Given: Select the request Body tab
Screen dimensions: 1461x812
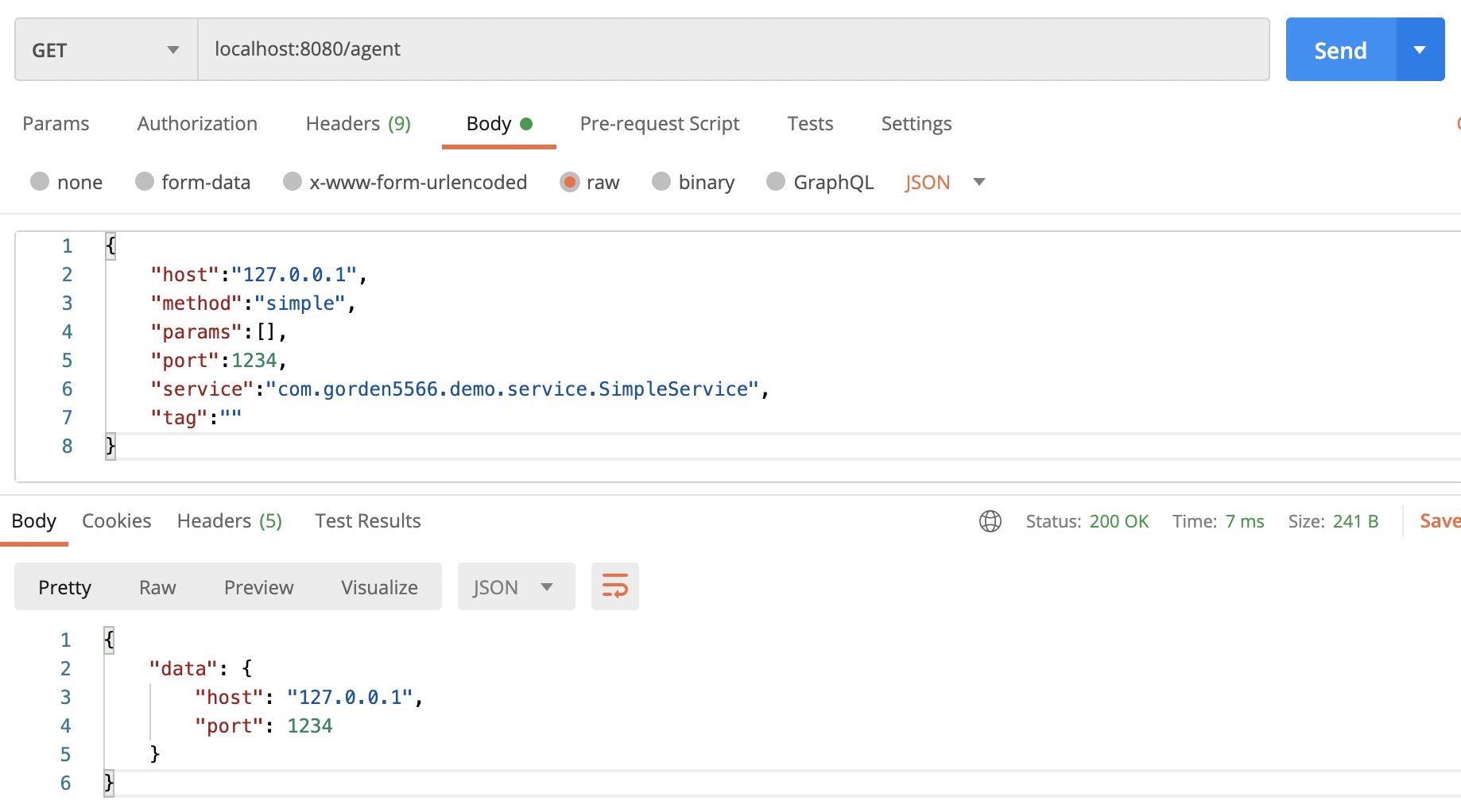Looking at the screenshot, I should (x=498, y=123).
